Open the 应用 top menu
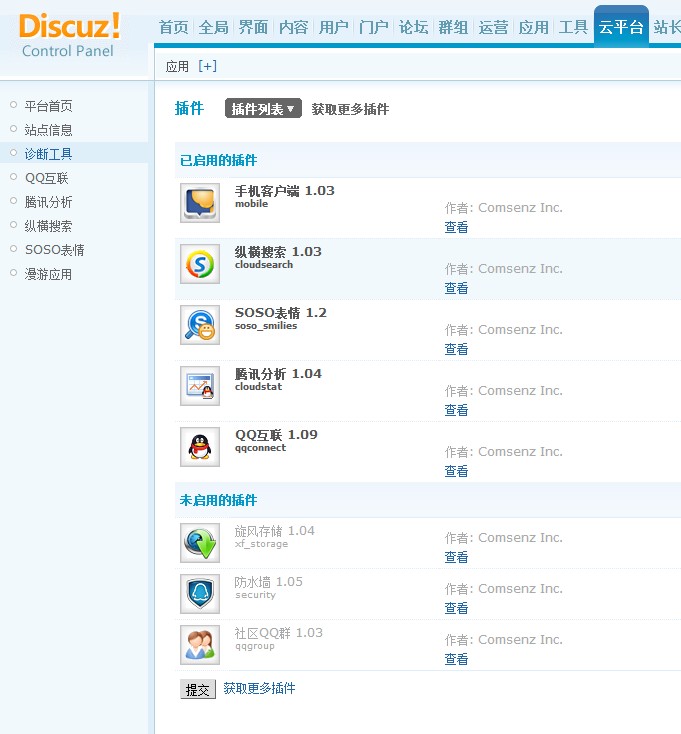Viewport: 681px width, 734px height. (x=533, y=27)
